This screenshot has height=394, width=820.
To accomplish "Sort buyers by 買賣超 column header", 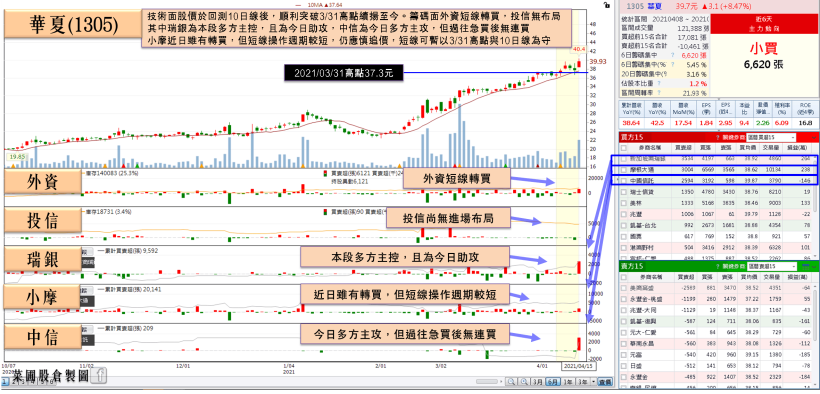I will tap(683, 148).
